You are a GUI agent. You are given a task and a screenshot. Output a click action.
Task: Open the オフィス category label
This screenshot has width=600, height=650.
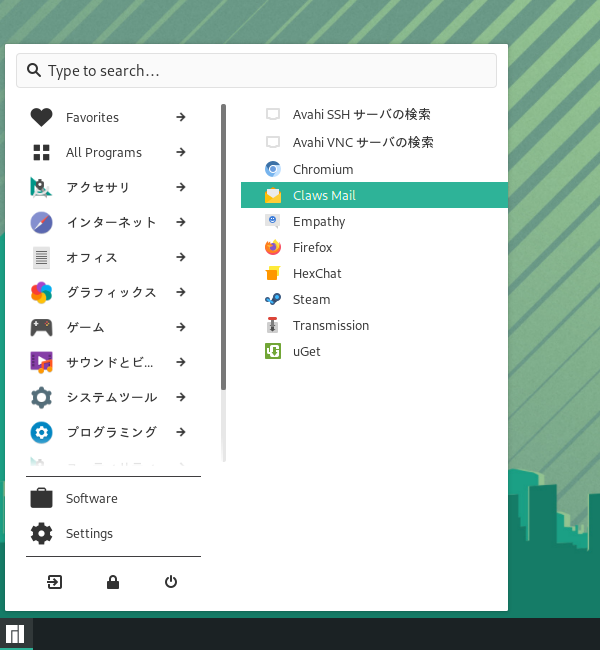pos(92,257)
